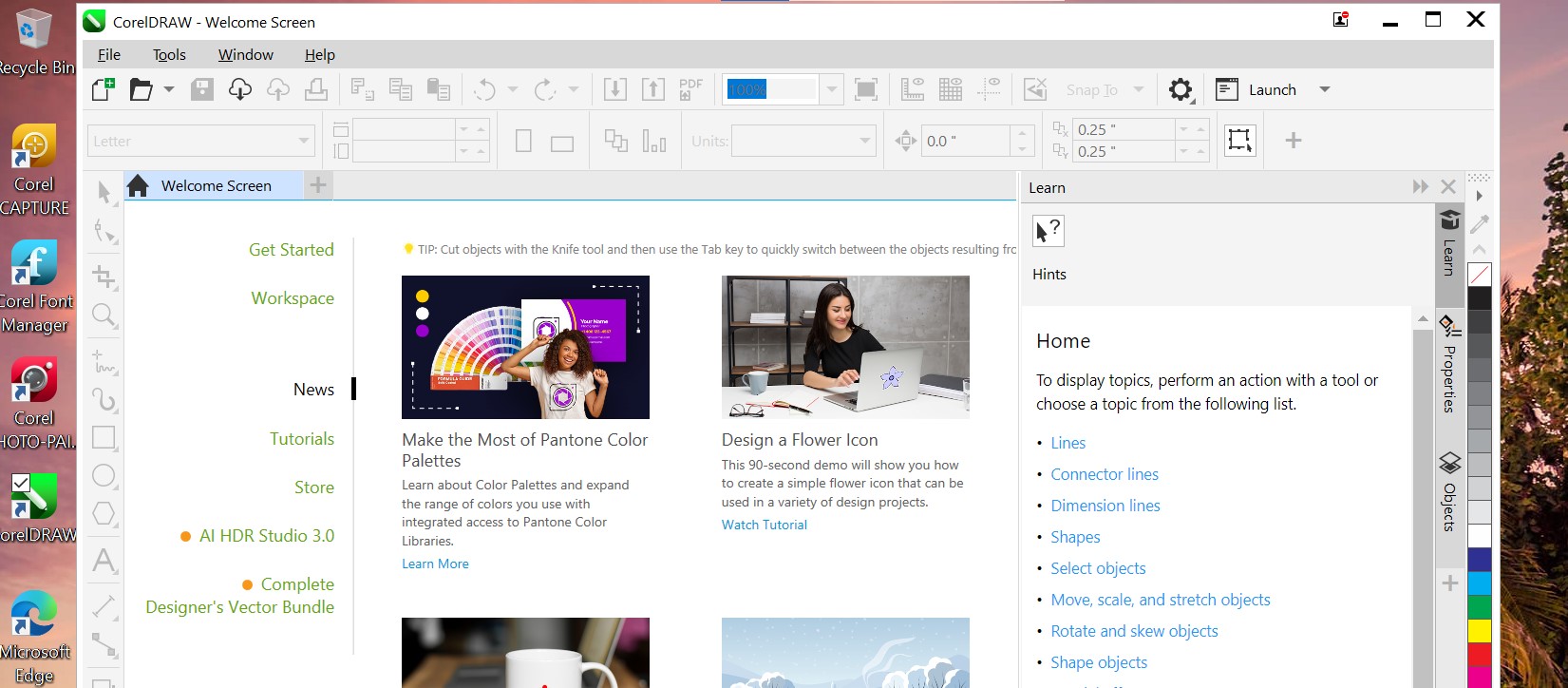Select the Crop tool
This screenshot has width=1568, height=688.
[104, 277]
